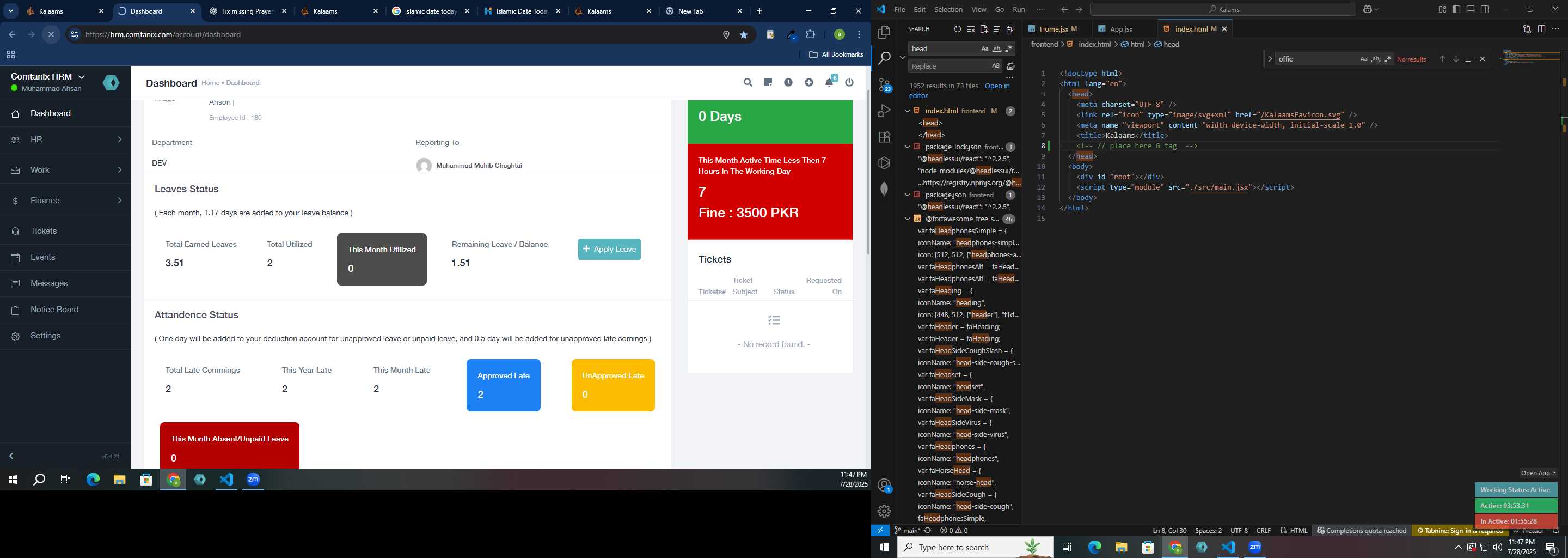
Task: Click the plus icon in HRM header
Action: point(809,82)
